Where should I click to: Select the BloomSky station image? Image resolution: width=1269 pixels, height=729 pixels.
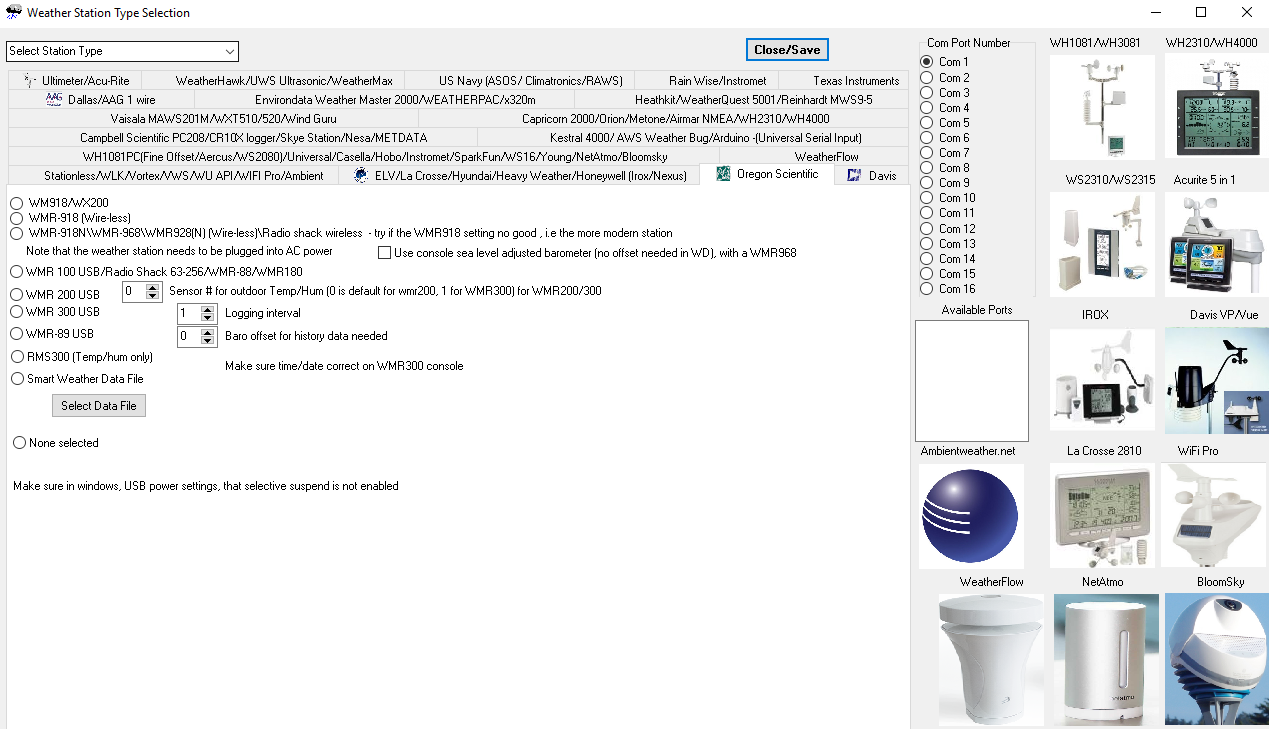(x=1216, y=659)
